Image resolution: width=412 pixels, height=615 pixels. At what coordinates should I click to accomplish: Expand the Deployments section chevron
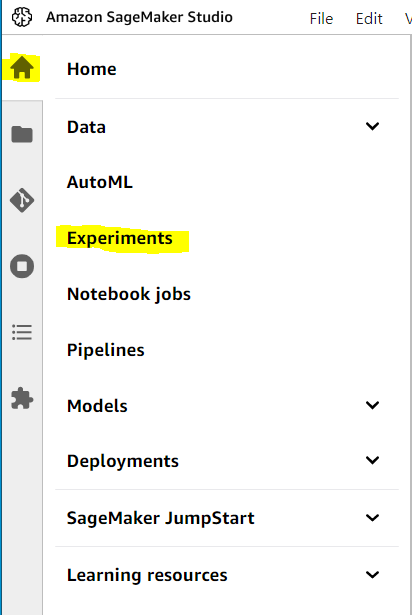372,460
